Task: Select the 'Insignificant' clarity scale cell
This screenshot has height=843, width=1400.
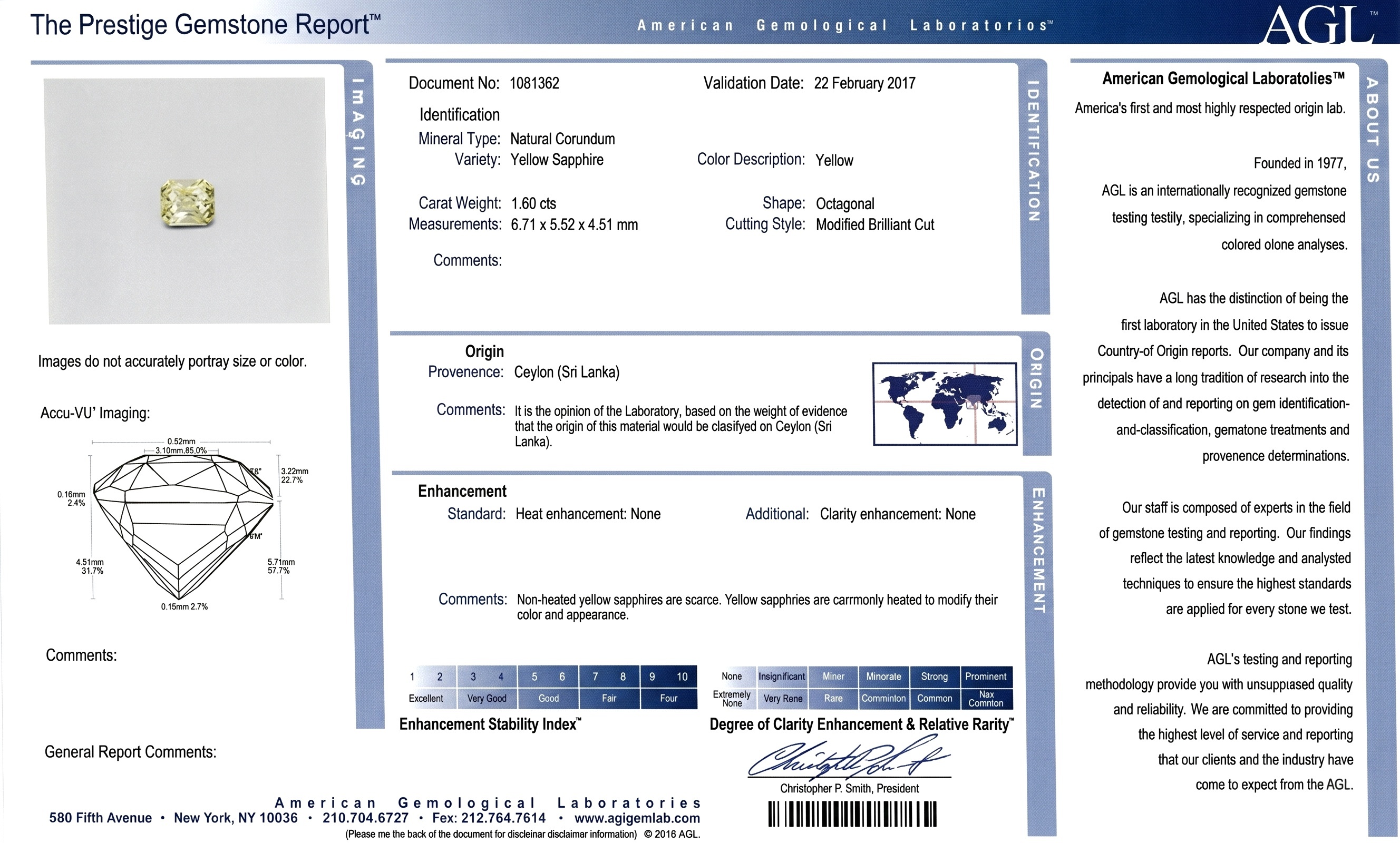Action: pyautogui.click(x=782, y=677)
